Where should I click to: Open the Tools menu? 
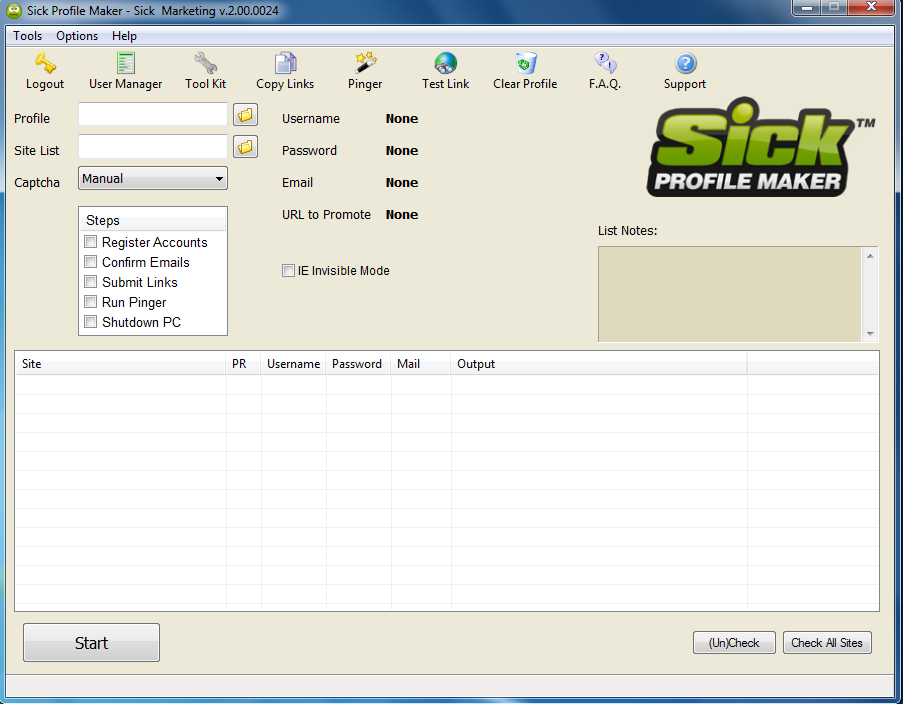[x=28, y=36]
